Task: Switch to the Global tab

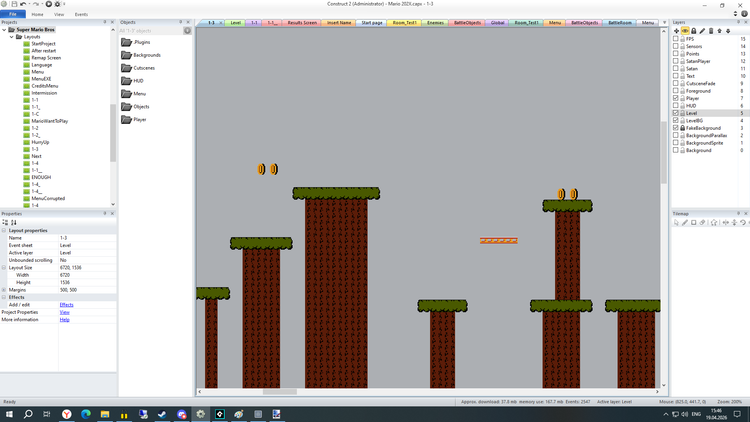Action: (x=497, y=22)
